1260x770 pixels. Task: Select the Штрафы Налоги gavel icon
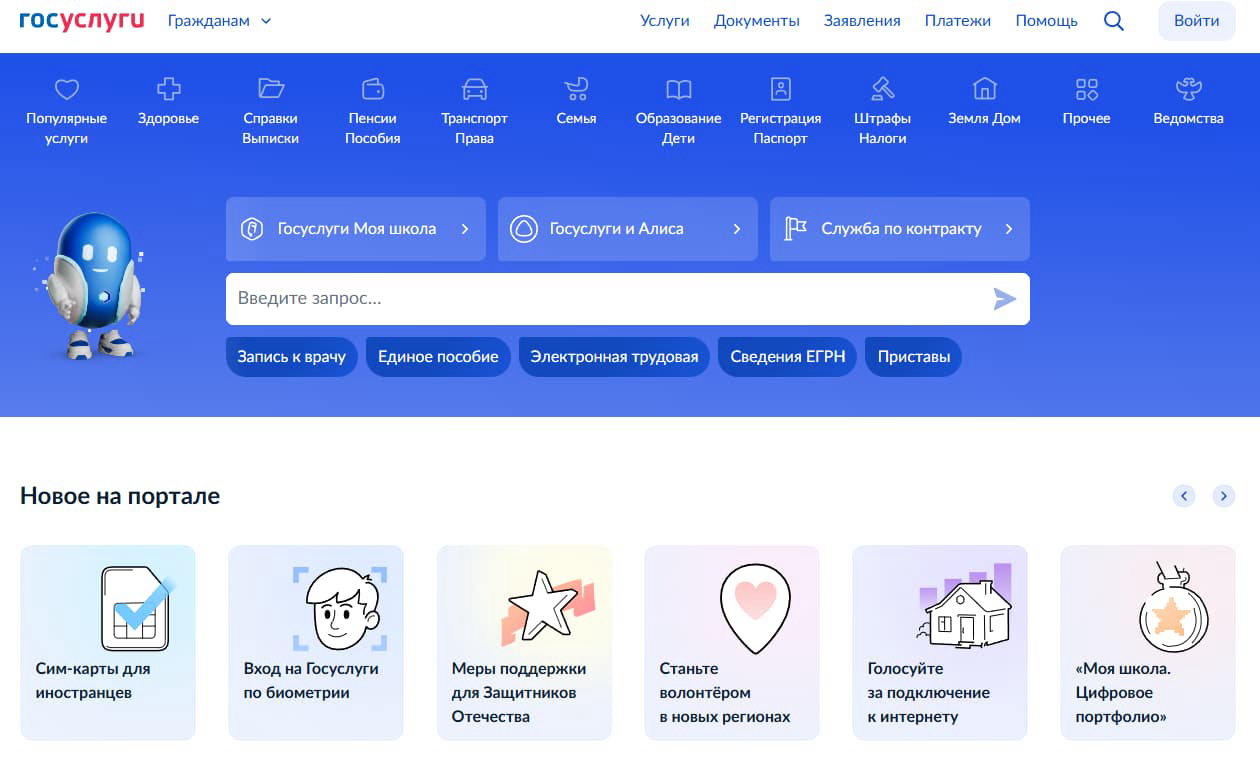pyautogui.click(x=882, y=90)
